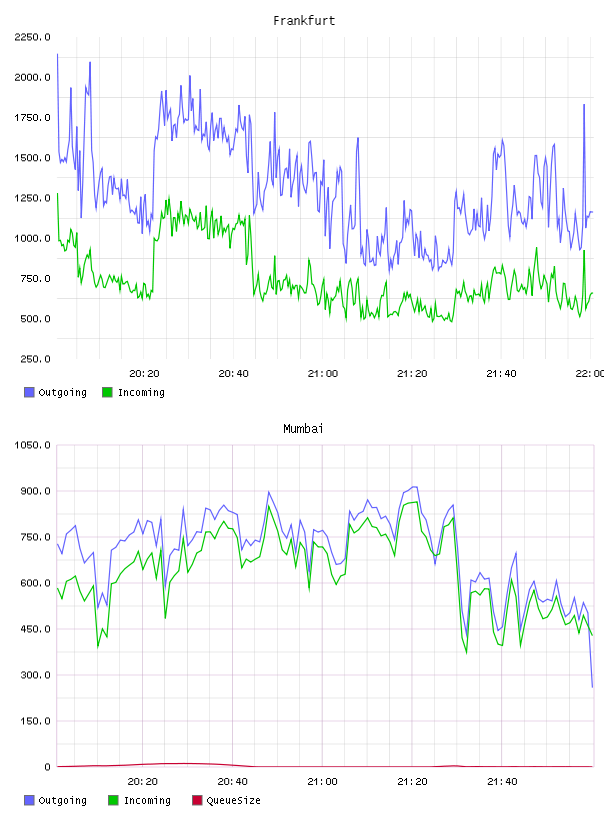Click the 900.0 y-axis label on Mumbai
Viewport: 608px width, 816px height.
pyautogui.click(x=35, y=491)
